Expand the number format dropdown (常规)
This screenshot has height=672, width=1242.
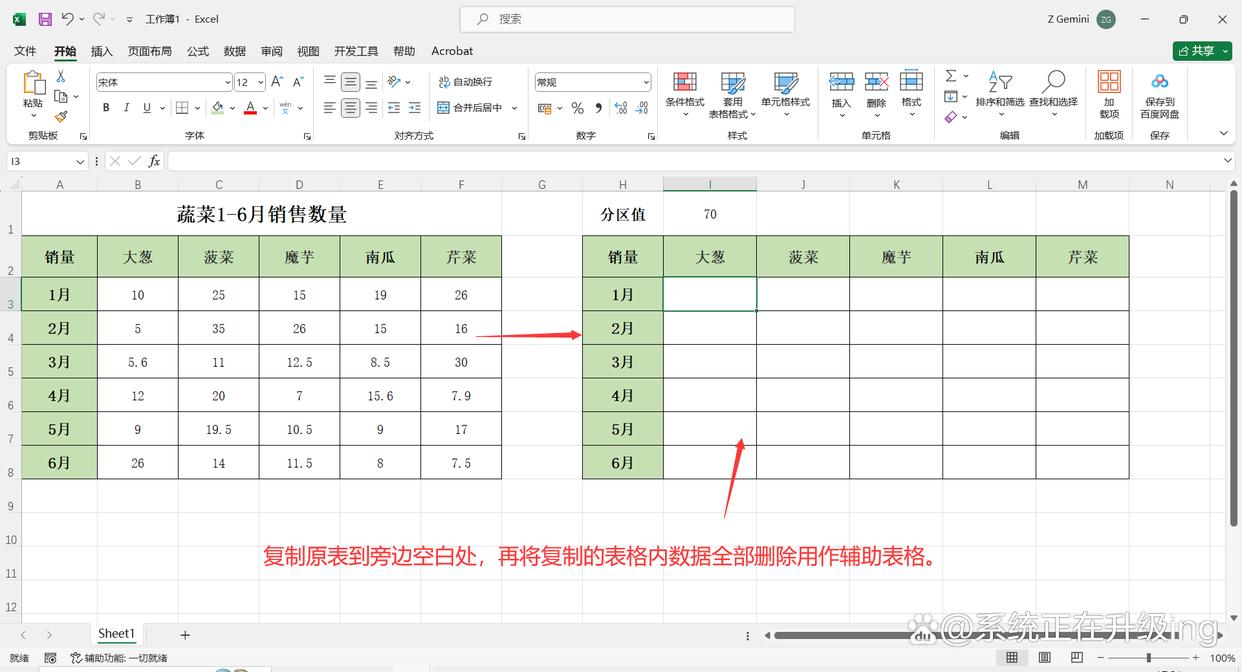[646, 82]
